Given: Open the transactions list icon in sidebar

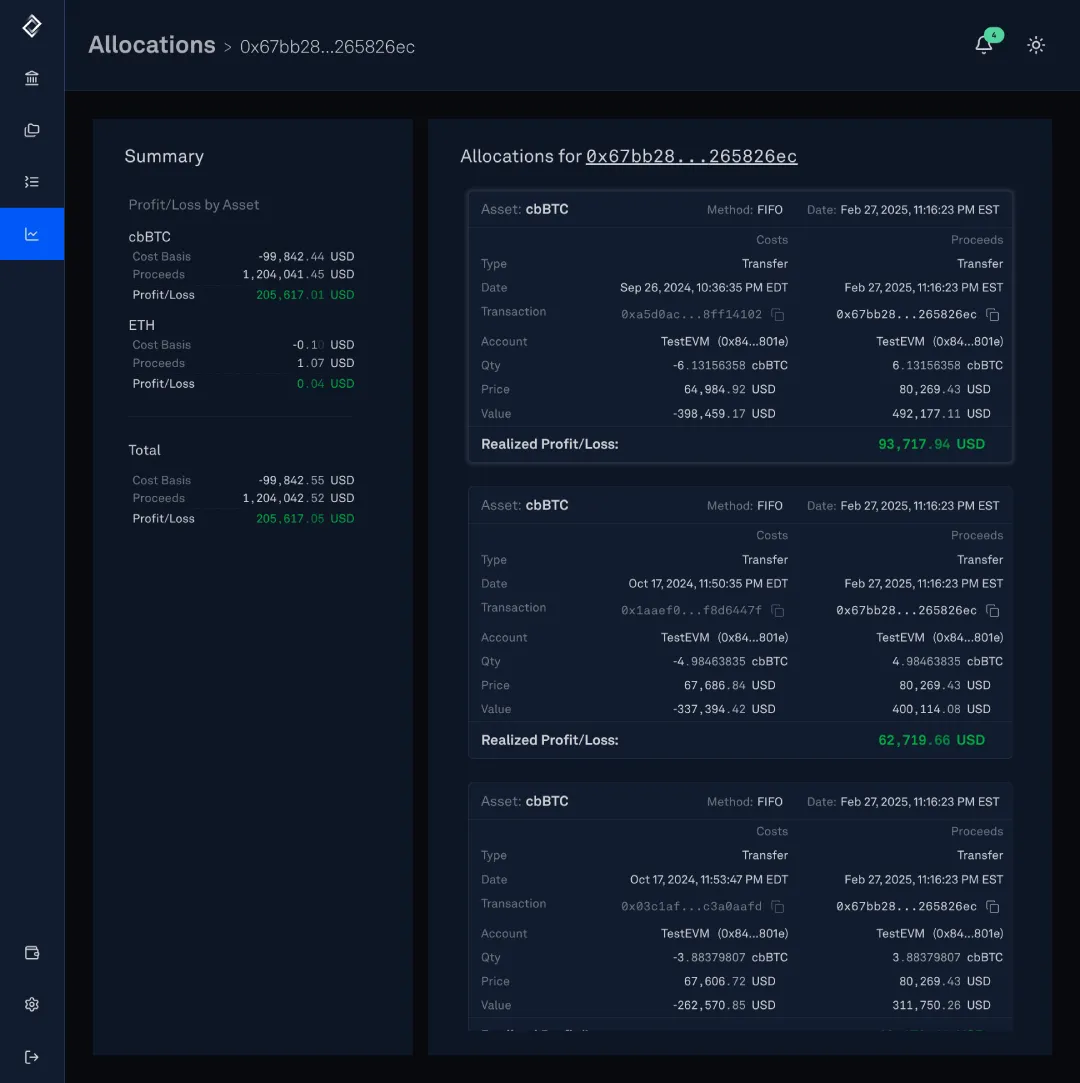Looking at the screenshot, I should coord(31,182).
